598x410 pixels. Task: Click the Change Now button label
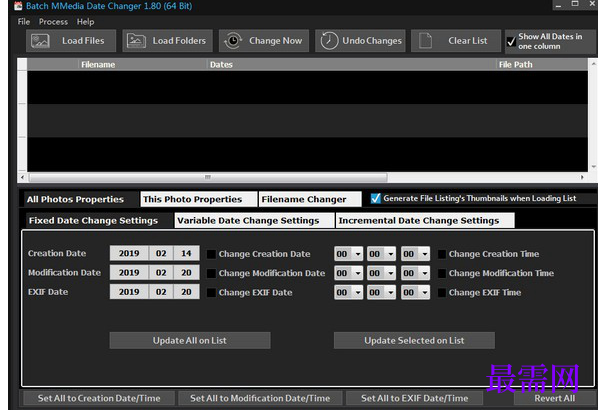click(275, 41)
